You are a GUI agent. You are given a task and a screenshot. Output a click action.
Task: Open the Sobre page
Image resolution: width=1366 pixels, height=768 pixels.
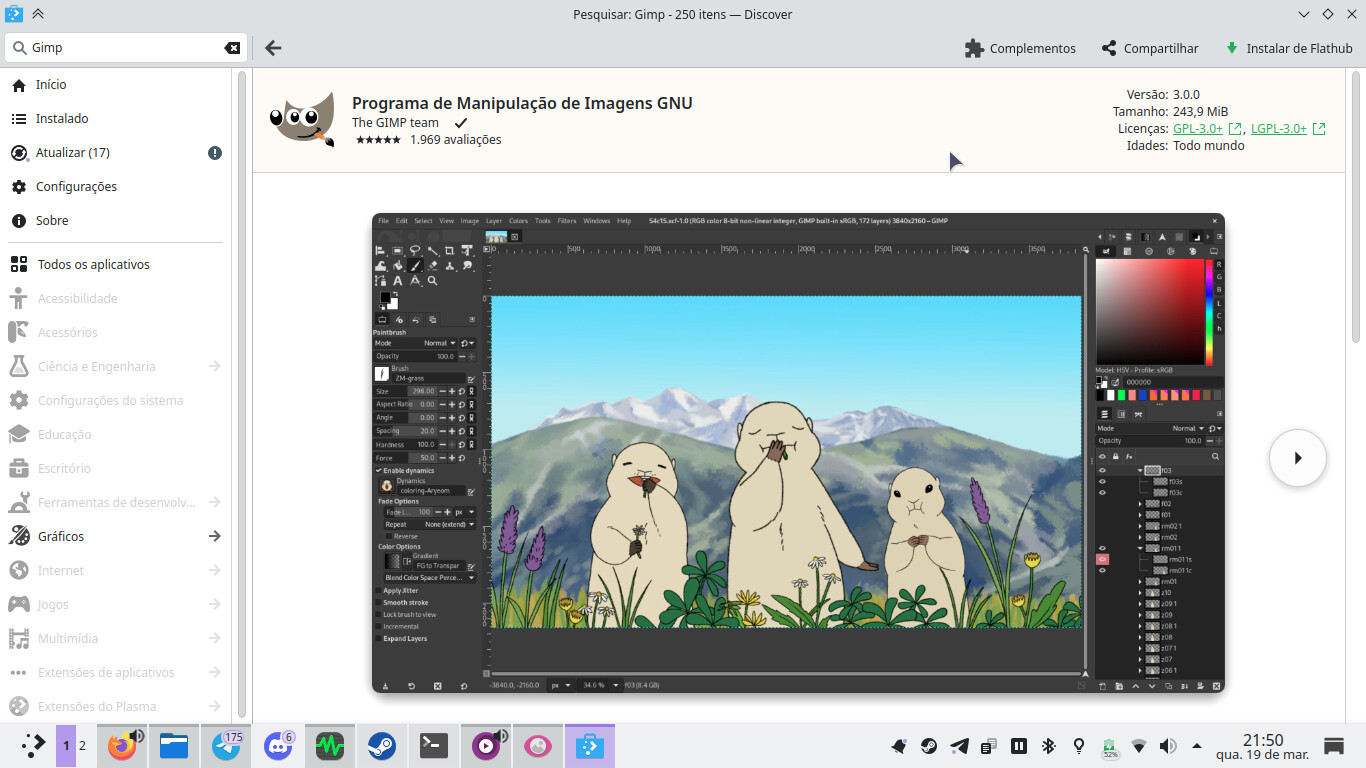pyautogui.click(x=115, y=221)
